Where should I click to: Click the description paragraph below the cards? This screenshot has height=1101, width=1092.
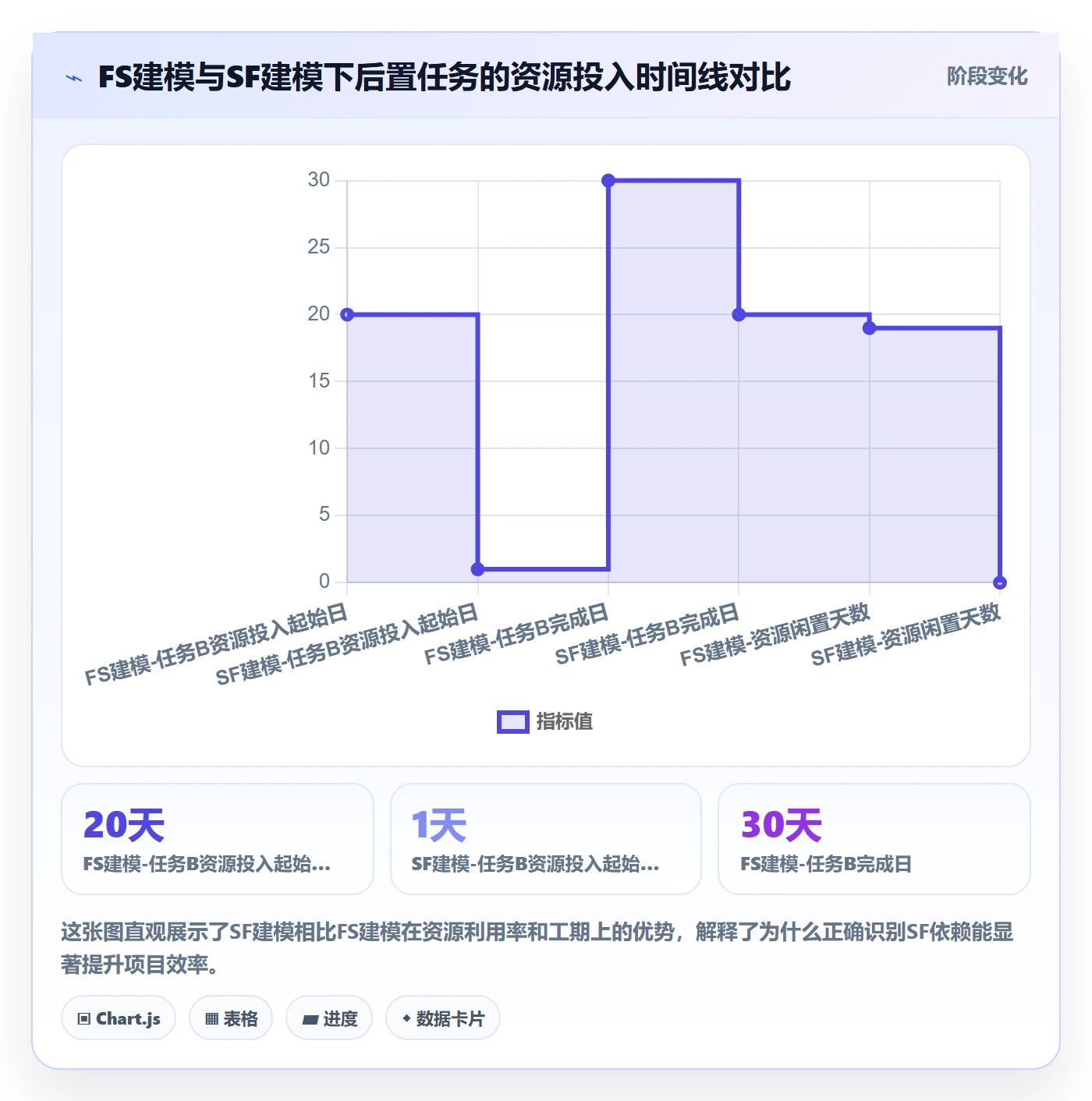(x=537, y=948)
